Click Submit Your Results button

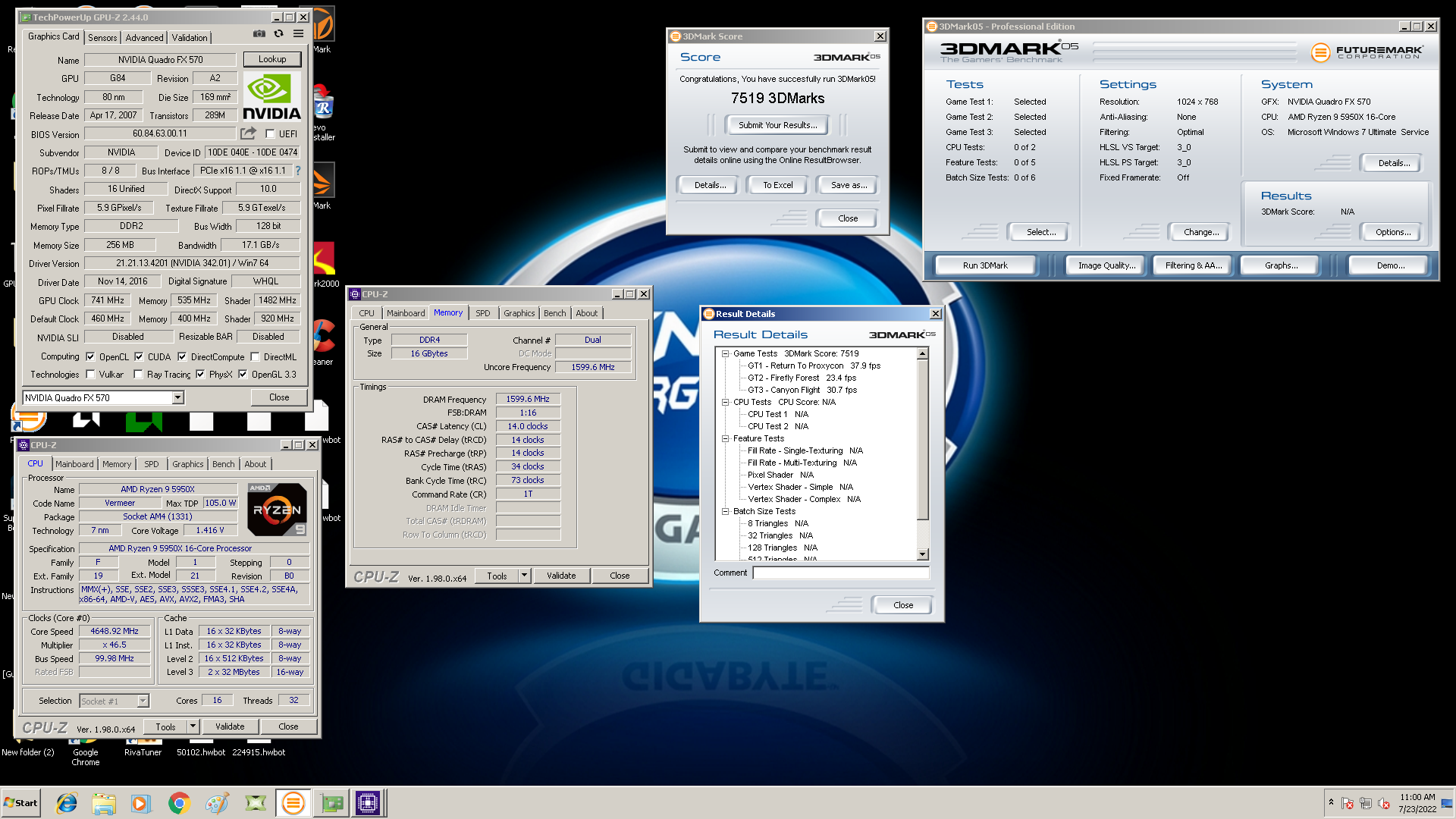pyautogui.click(x=777, y=125)
